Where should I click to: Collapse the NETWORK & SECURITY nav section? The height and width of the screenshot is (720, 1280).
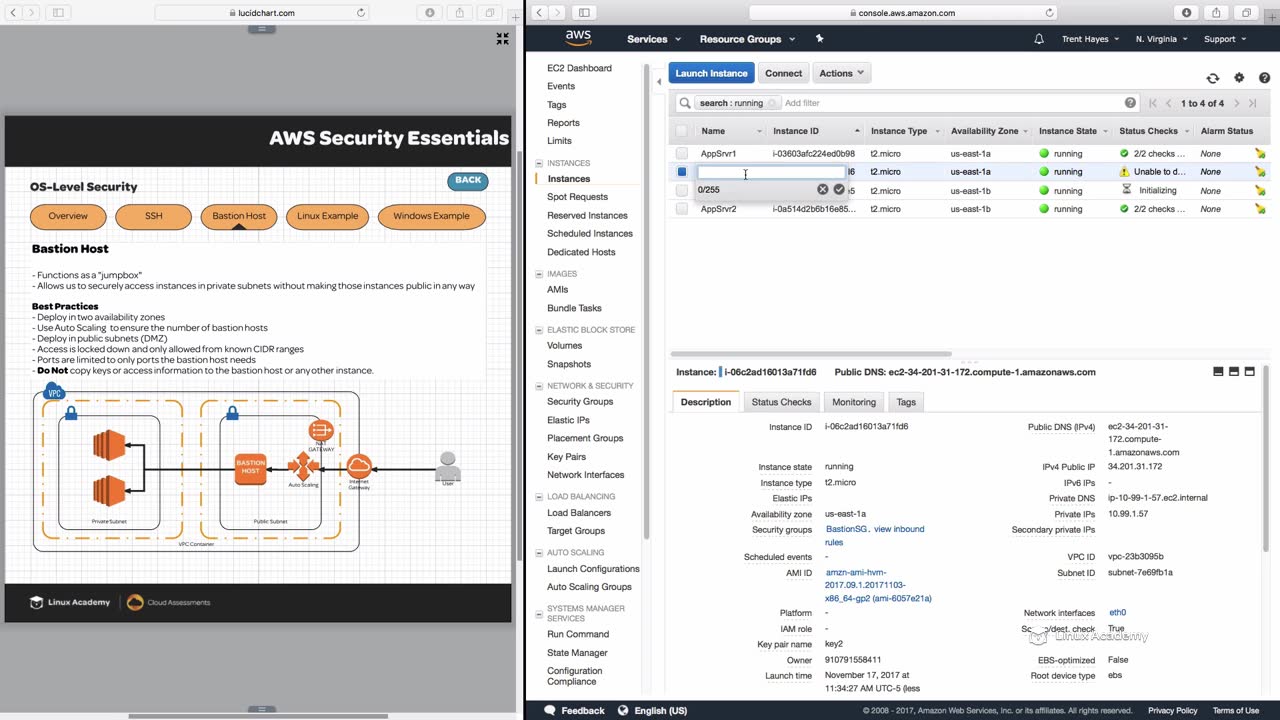(x=540, y=386)
